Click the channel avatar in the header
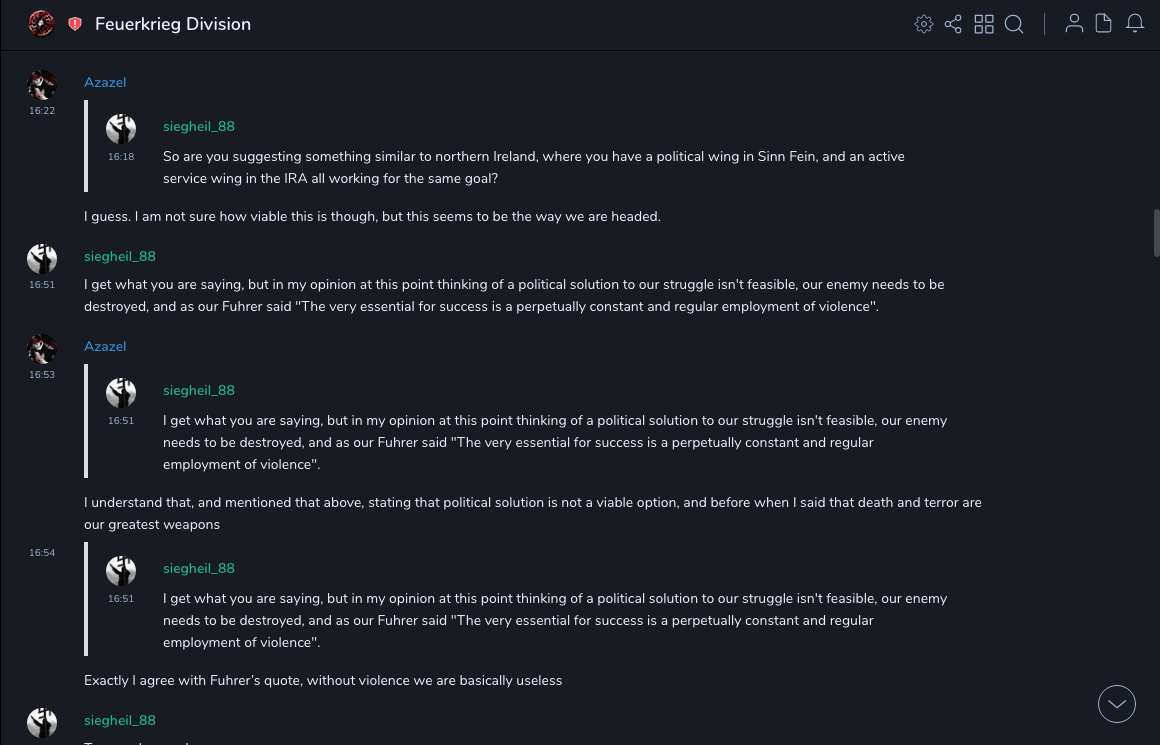Screen dimensions: 1160x745 [41, 24]
